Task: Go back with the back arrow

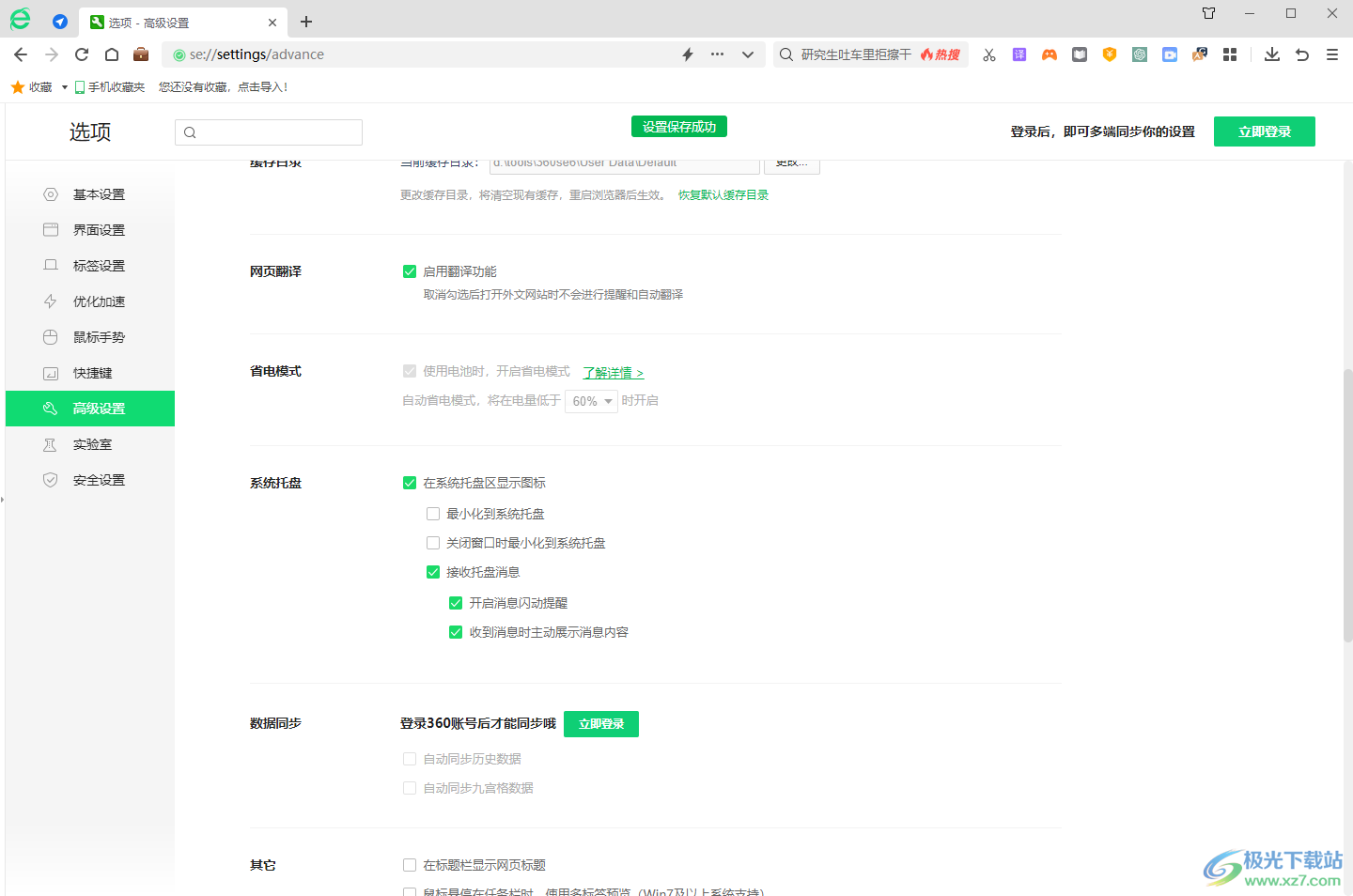Action: click(21, 54)
